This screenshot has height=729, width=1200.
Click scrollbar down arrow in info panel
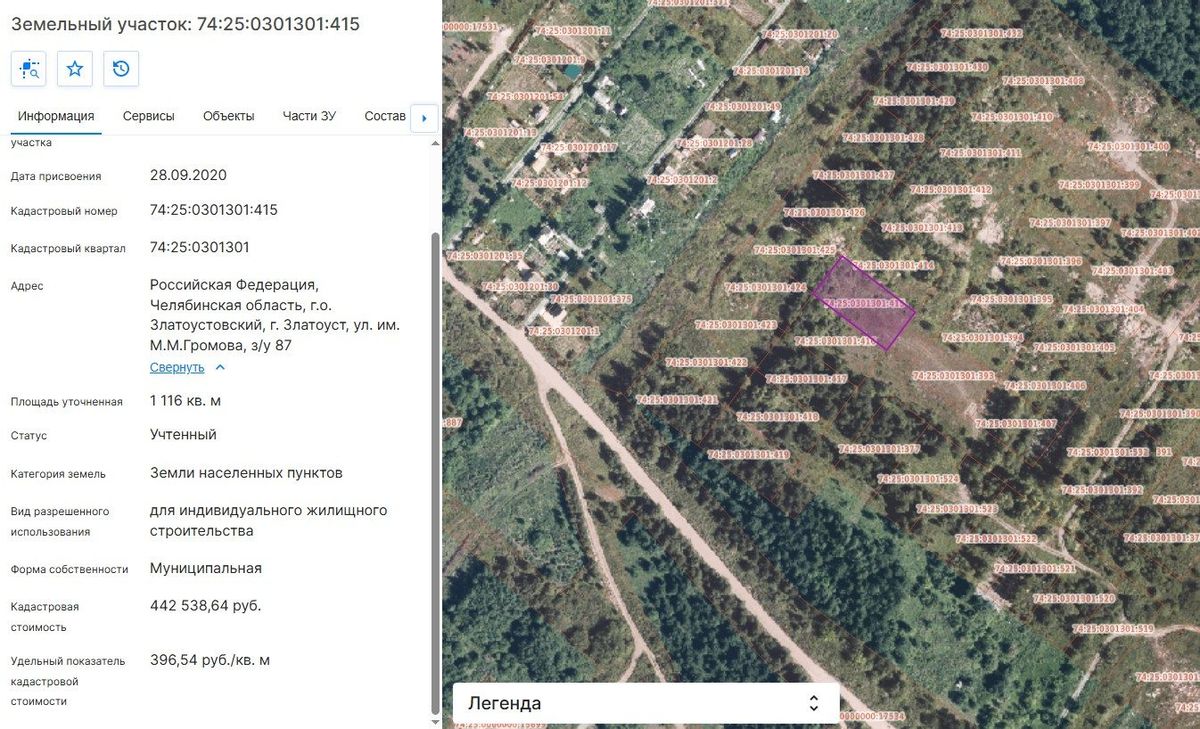click(x=434, y=721)
